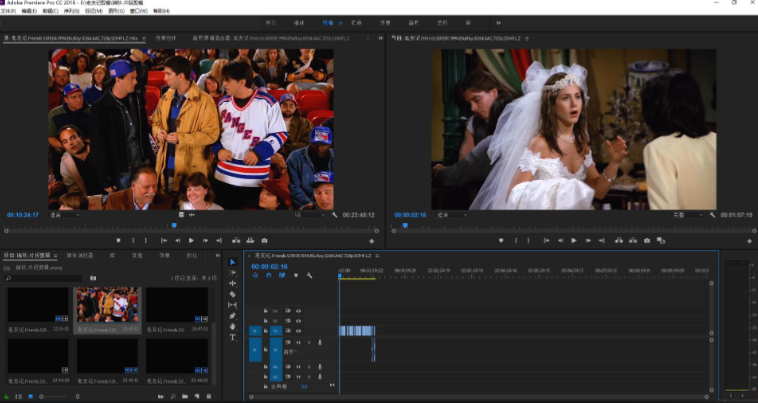Select the hockey game clip thumbnail
Viewport: 758px width, 403px height.
pos(107,305)
